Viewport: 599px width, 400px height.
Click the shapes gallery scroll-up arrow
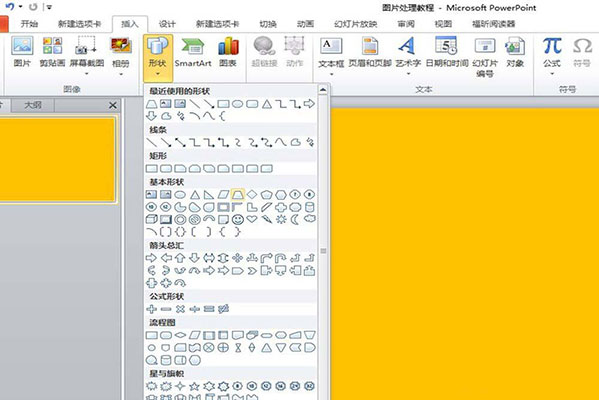(323, 90)
